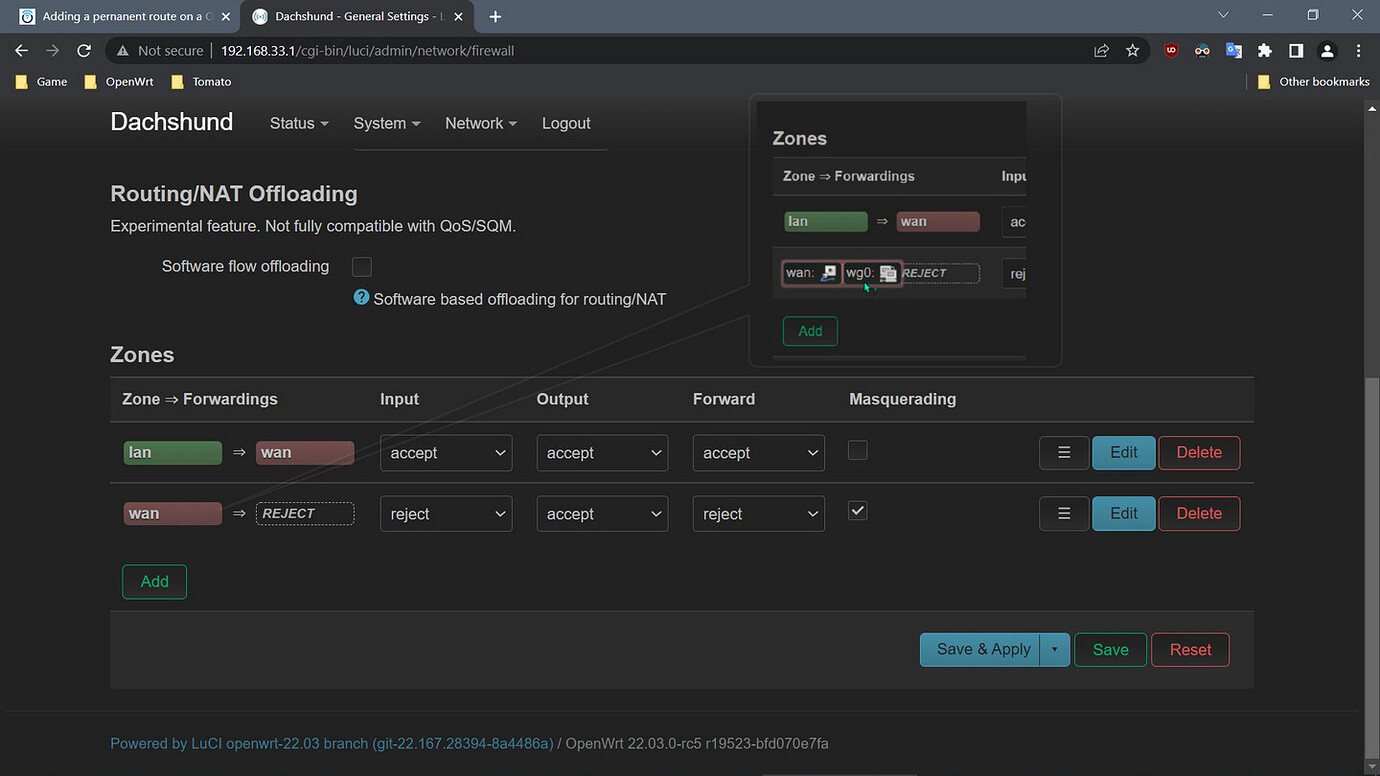Image resolution: width=1380 pixels, height=776 pixels.
Task: Click the wan interface icon in the Zones popup
Action: pos(828,272)
